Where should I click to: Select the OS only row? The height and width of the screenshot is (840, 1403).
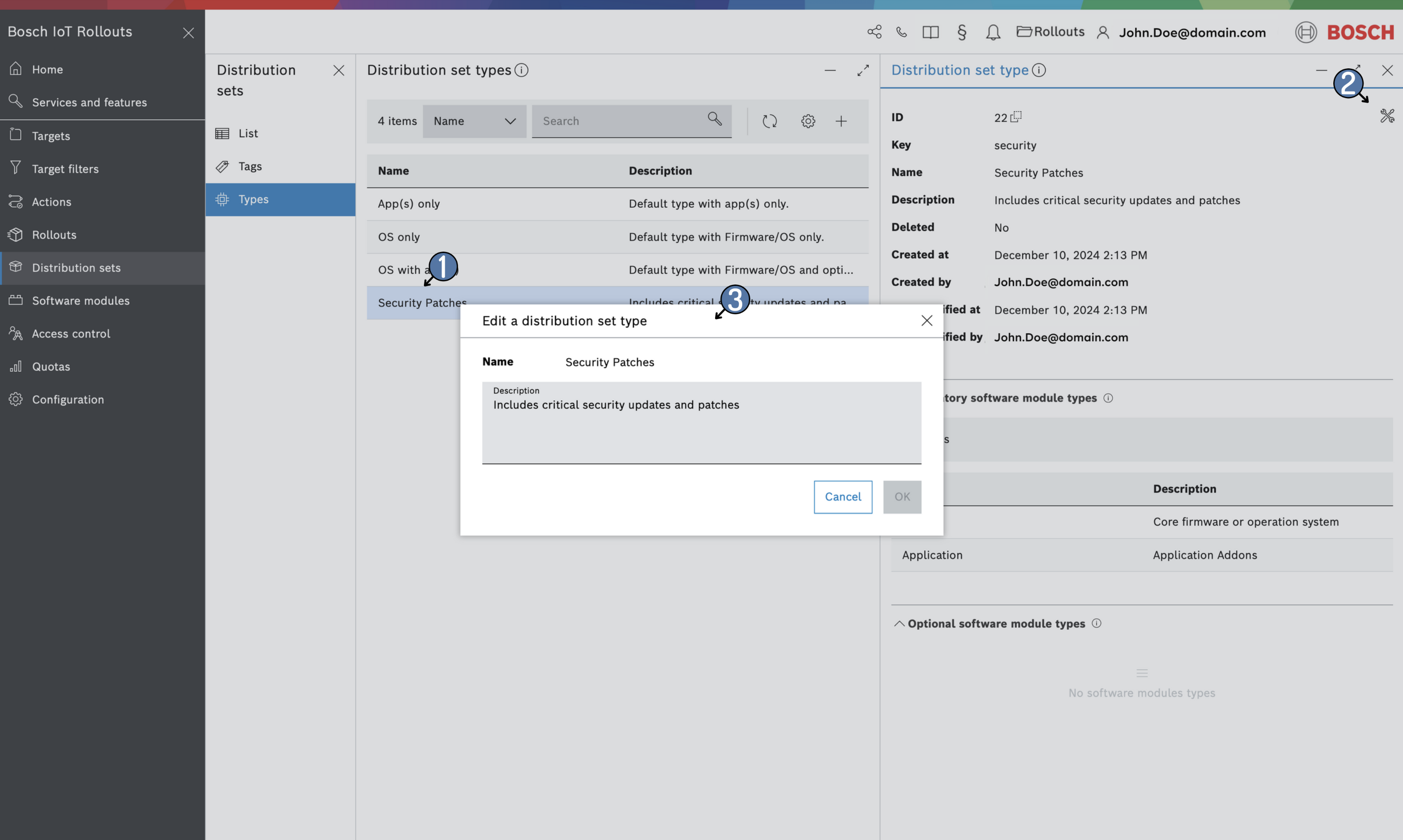tap(617, 237)
